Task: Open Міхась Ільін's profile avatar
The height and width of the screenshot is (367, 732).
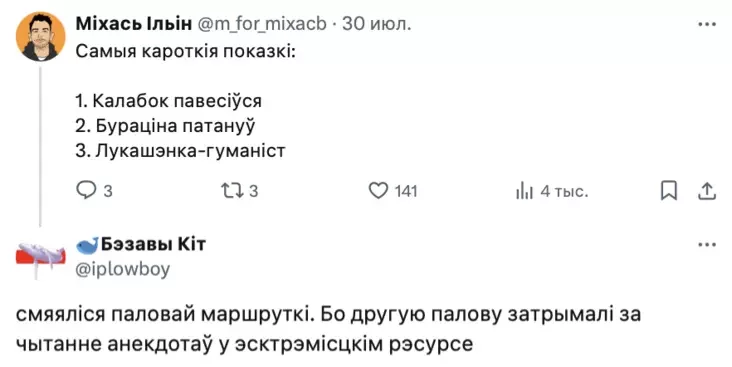Action: click(x=41, y=36)
